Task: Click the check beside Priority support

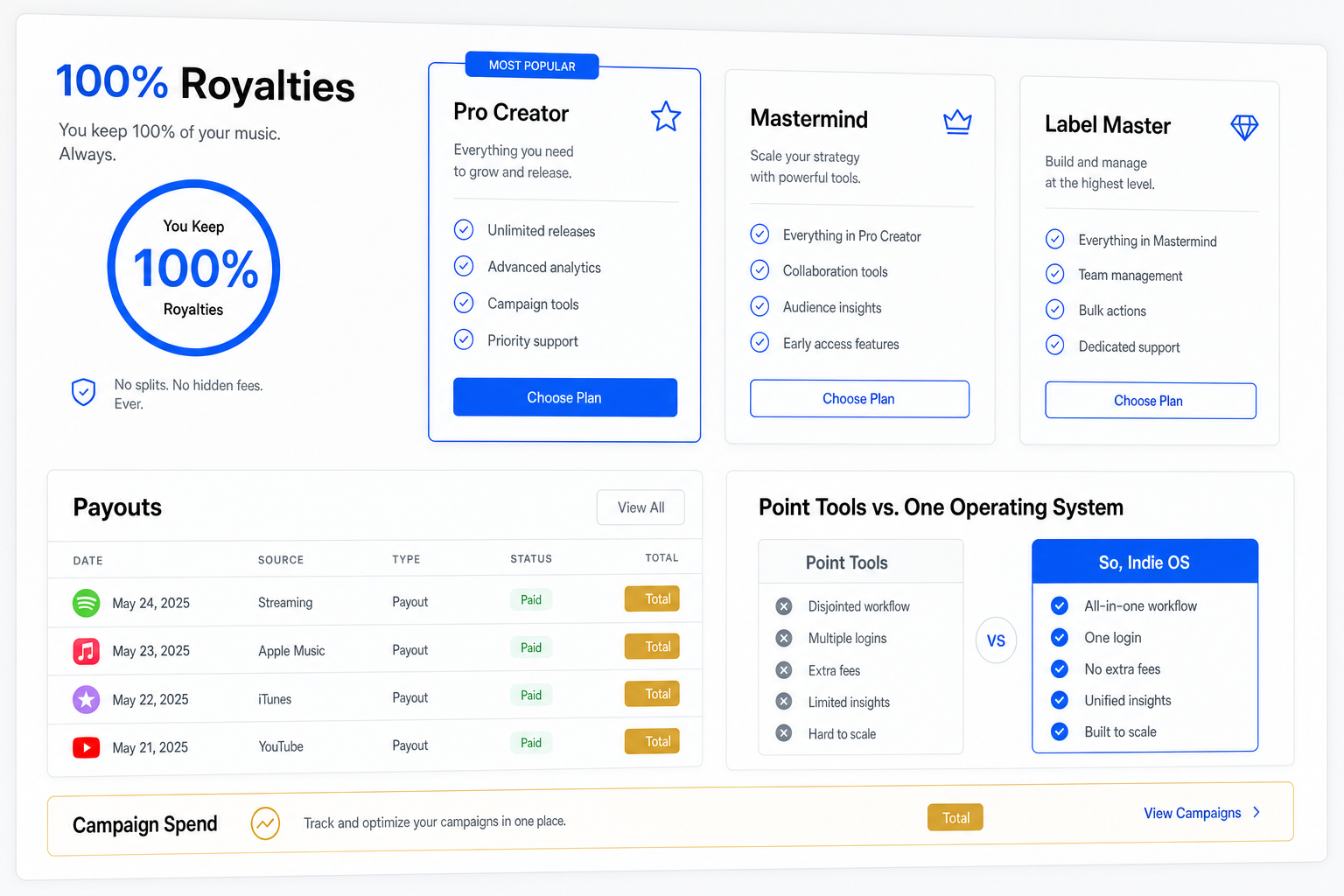Action: pyautogui.click(x=464, y=339)
